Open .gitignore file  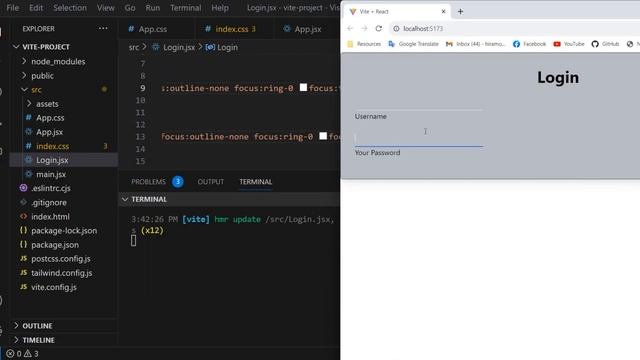pyautogui.click(x=49, y=202)
